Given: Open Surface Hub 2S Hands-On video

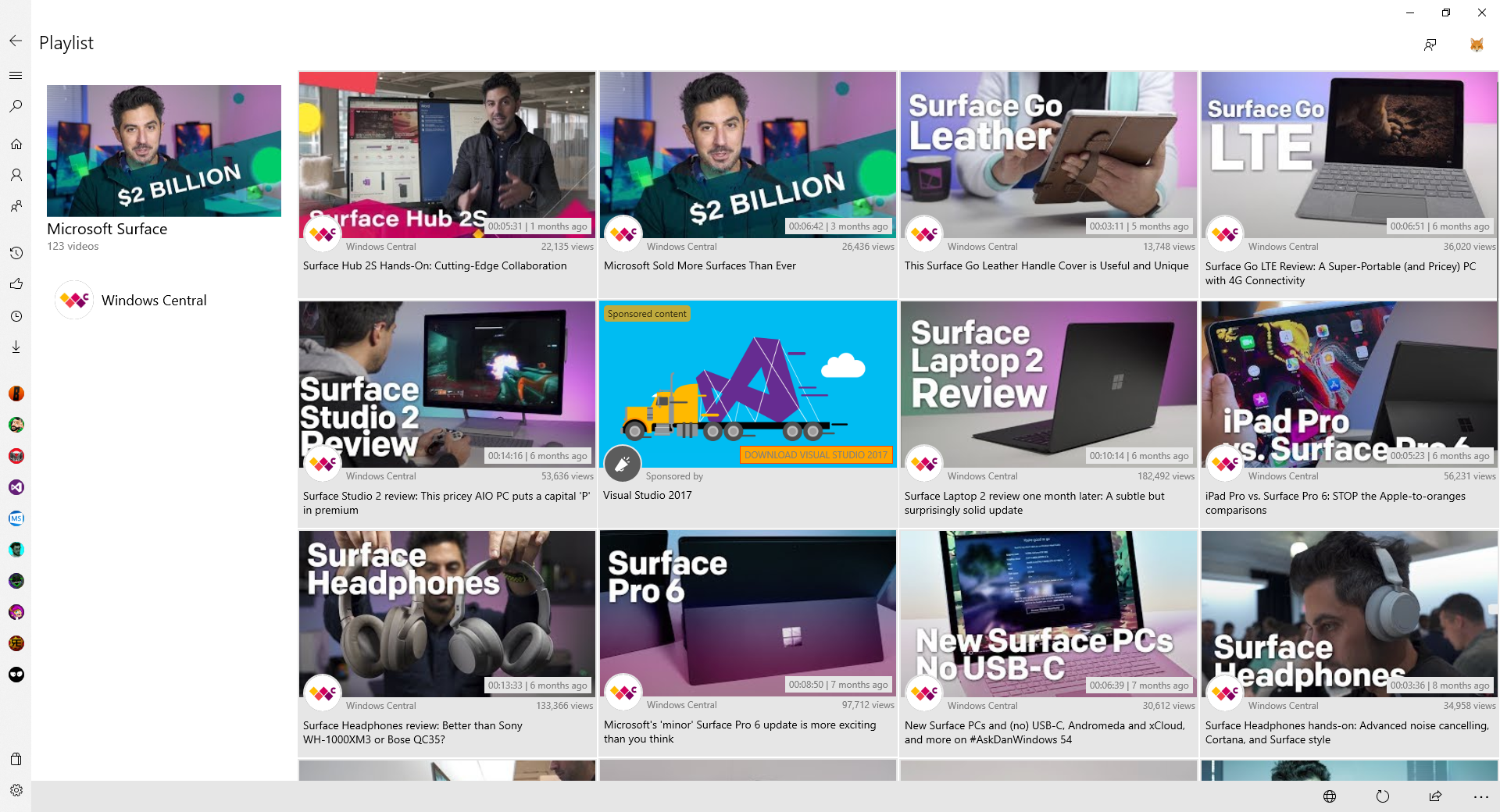Looking at the screenshot, I should tap(447, 155).
